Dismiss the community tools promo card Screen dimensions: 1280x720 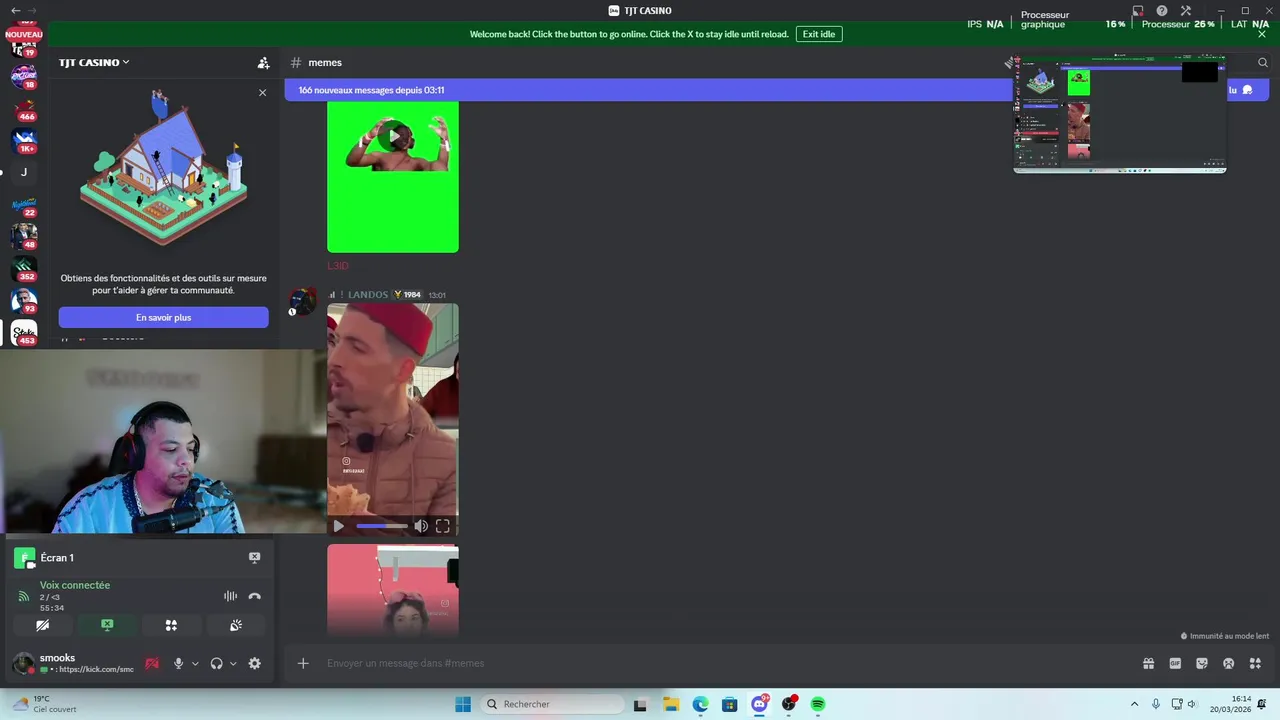pos(263,93)
